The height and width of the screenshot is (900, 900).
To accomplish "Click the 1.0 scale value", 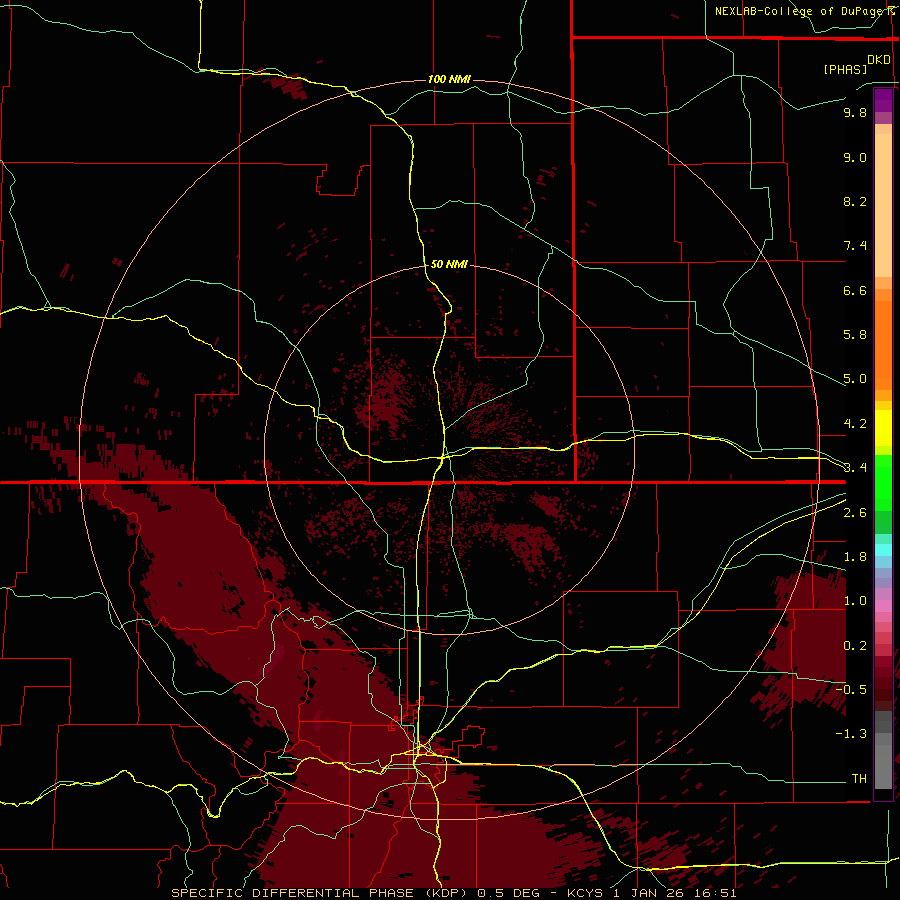I will [855, 601].
